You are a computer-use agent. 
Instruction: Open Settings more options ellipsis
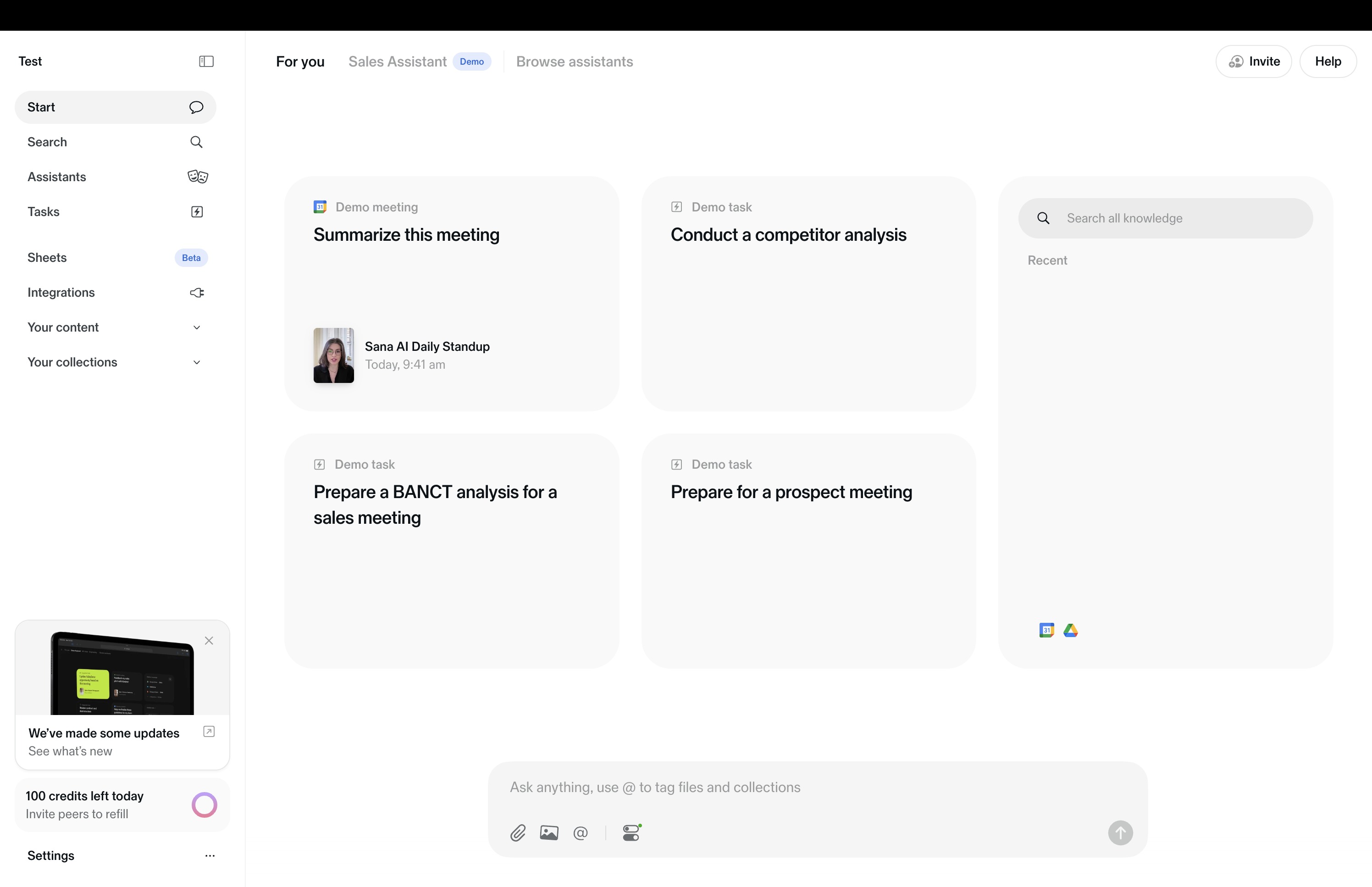coord(210,855)
